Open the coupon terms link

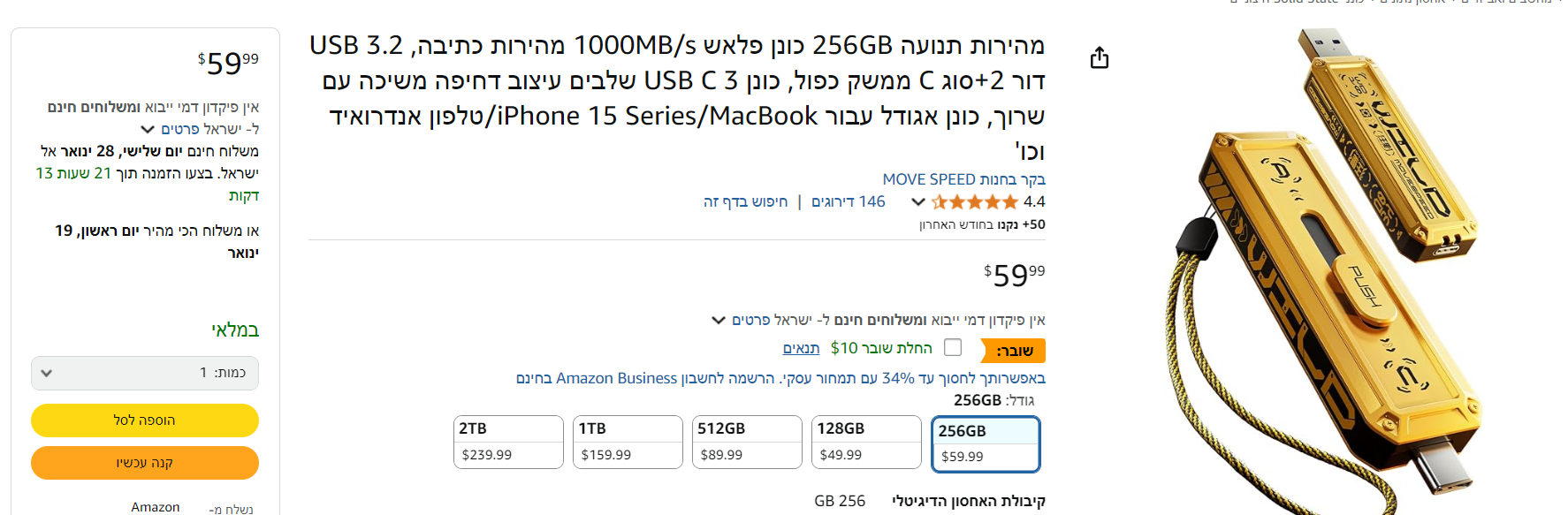[x=801, y=348]
